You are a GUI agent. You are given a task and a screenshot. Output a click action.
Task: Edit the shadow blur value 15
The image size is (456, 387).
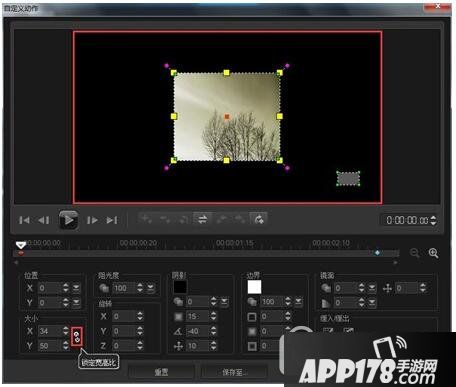click(x=198, y=316)
